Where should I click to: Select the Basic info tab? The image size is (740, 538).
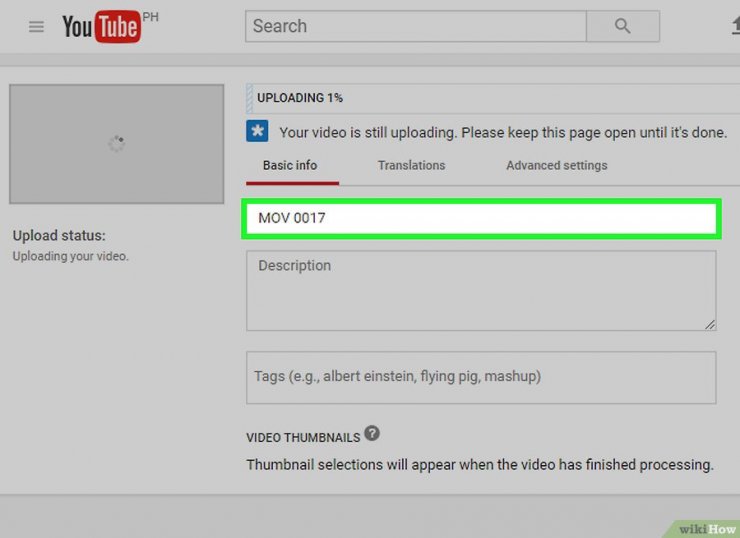[x=290, y=165]
